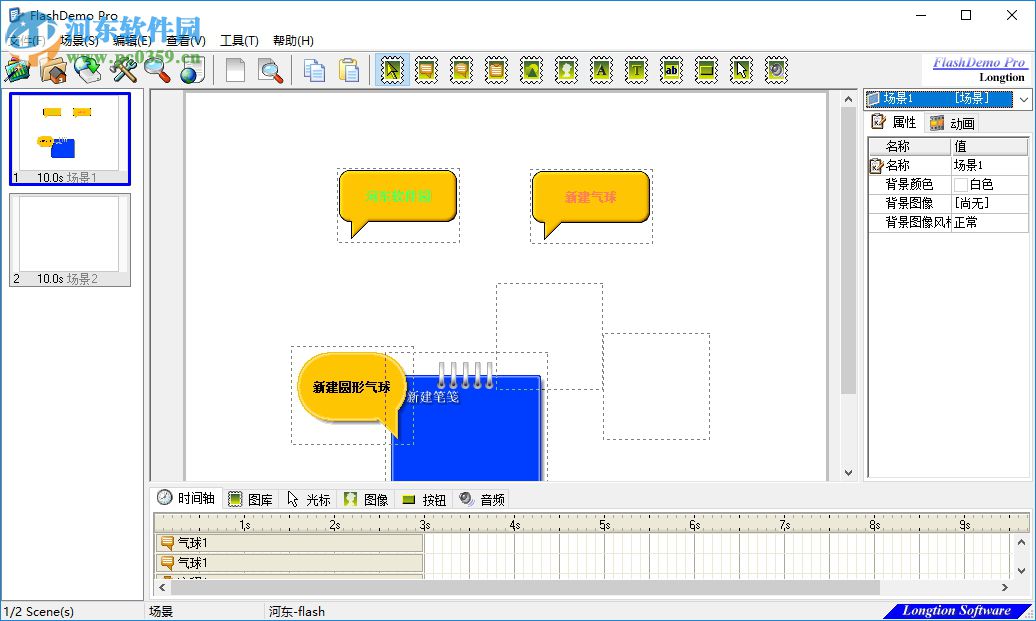Expand the 名称 value row in properties
Image resolution: width=1036 pixels, height=621 pixels.
[990, 164]
